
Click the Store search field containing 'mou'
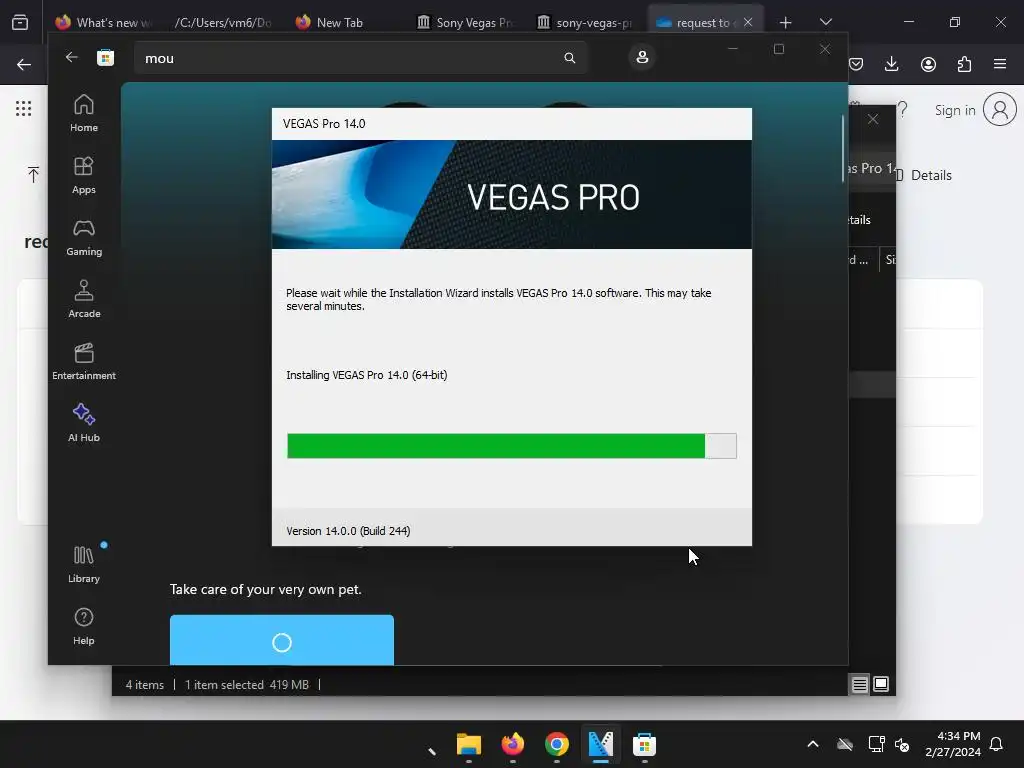click(x=360, y=58)
